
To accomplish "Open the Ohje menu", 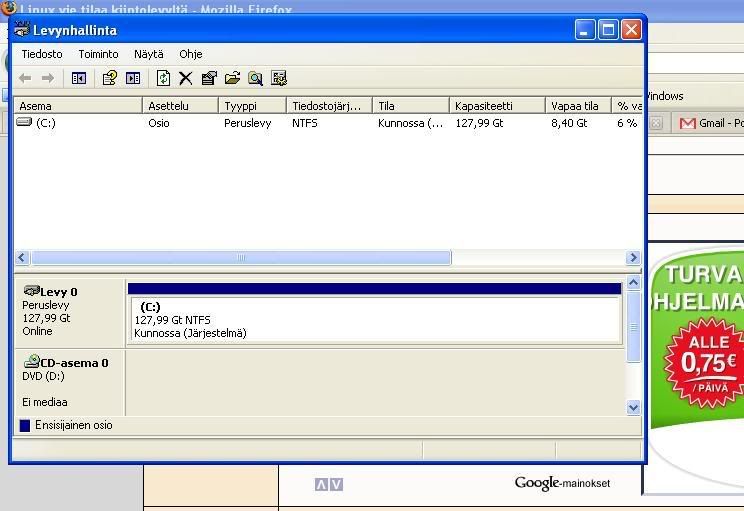I will pos(190,54).
